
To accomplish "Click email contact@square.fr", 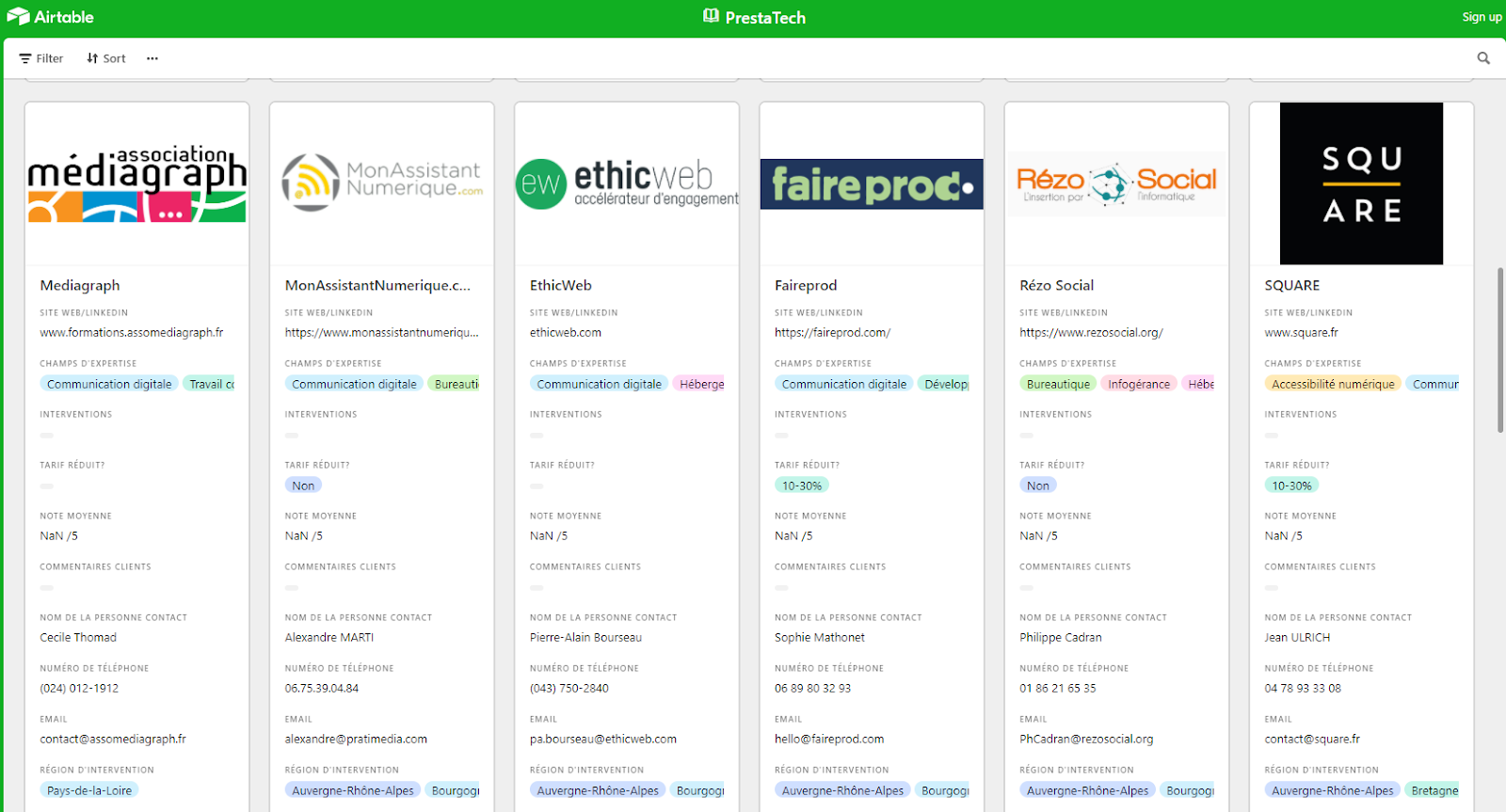I will [1312, 739].
